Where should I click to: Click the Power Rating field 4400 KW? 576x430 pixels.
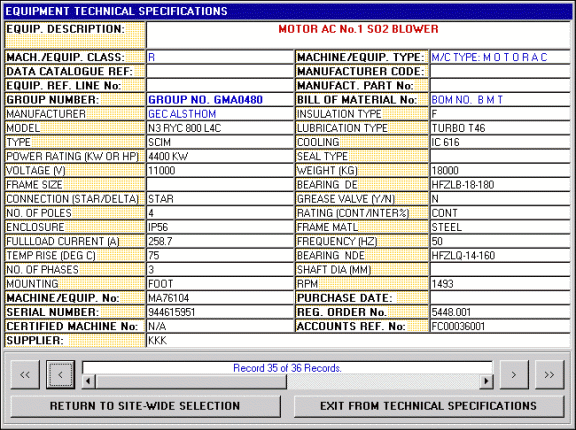point(220,156)
